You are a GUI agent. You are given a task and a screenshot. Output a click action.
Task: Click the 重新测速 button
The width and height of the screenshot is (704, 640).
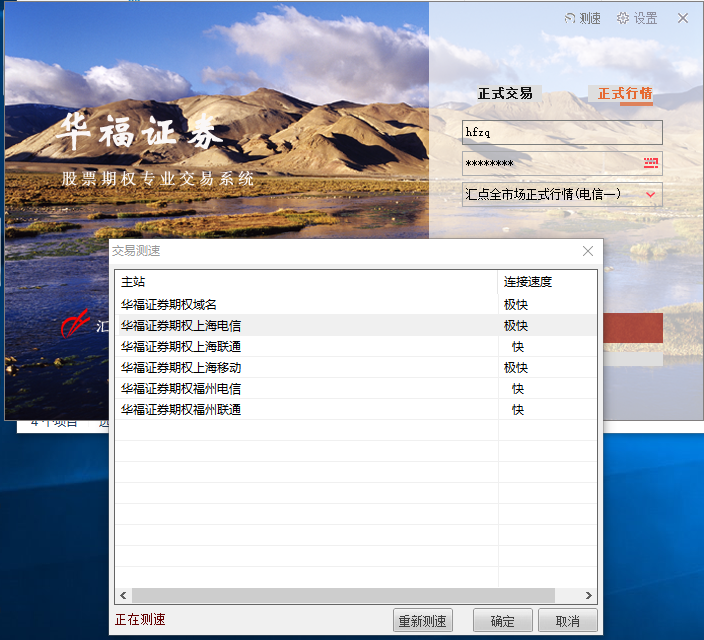[x=422, y=621]
